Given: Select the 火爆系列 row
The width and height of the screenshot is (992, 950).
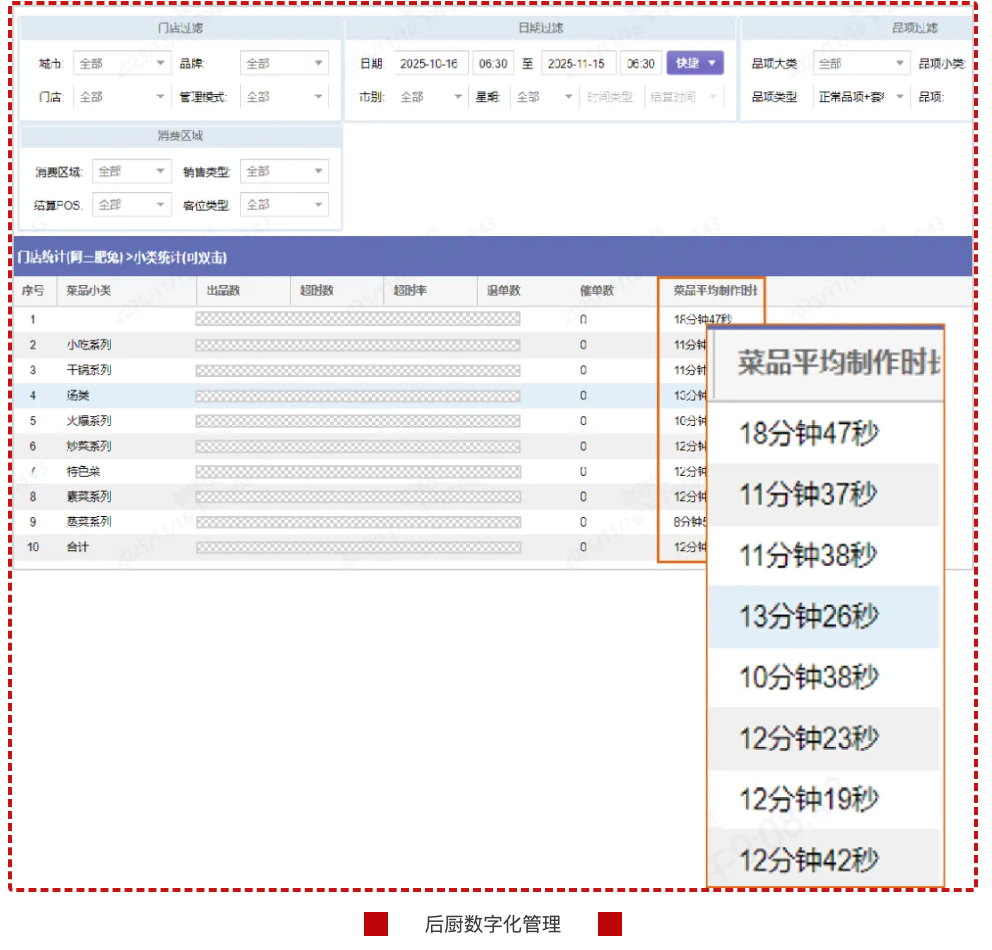Looking at the screenshot, I should click(89, 421).
